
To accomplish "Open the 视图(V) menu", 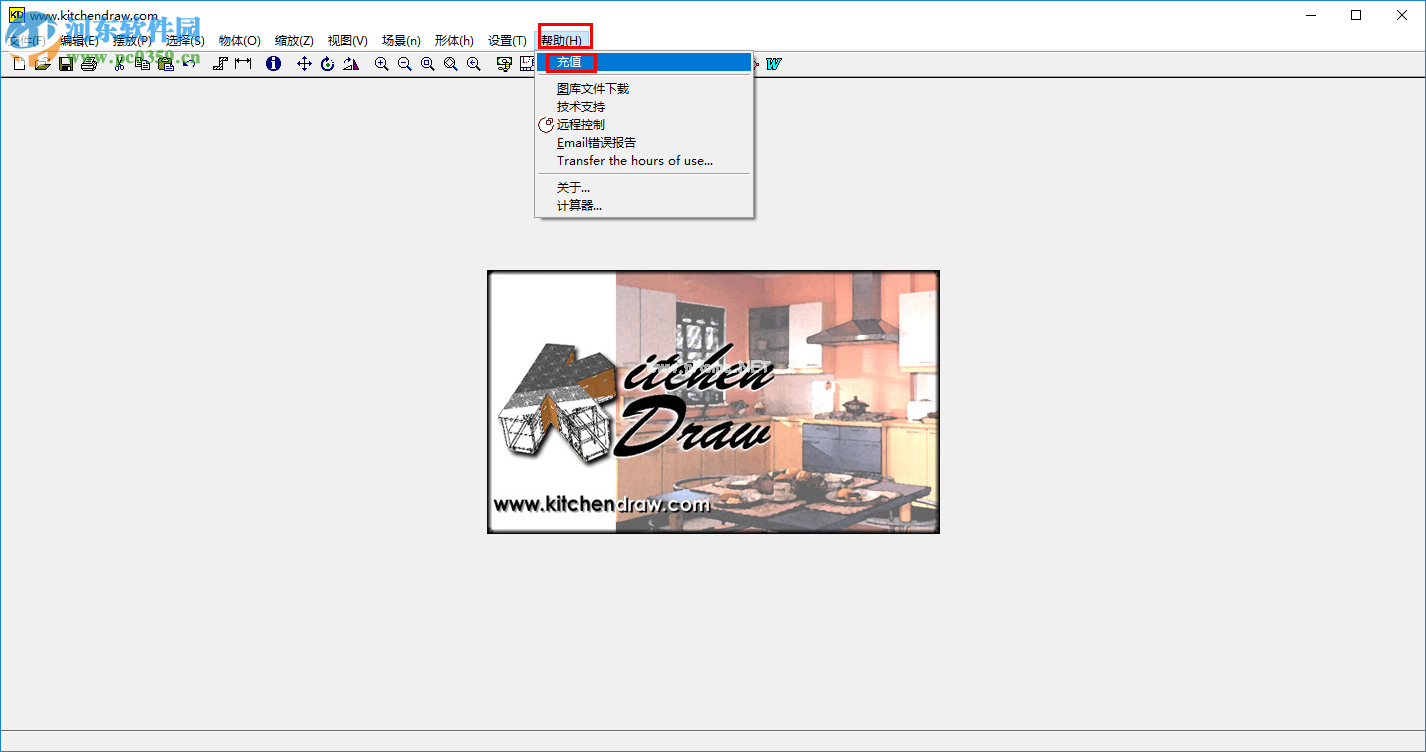I will pos(348,41).
